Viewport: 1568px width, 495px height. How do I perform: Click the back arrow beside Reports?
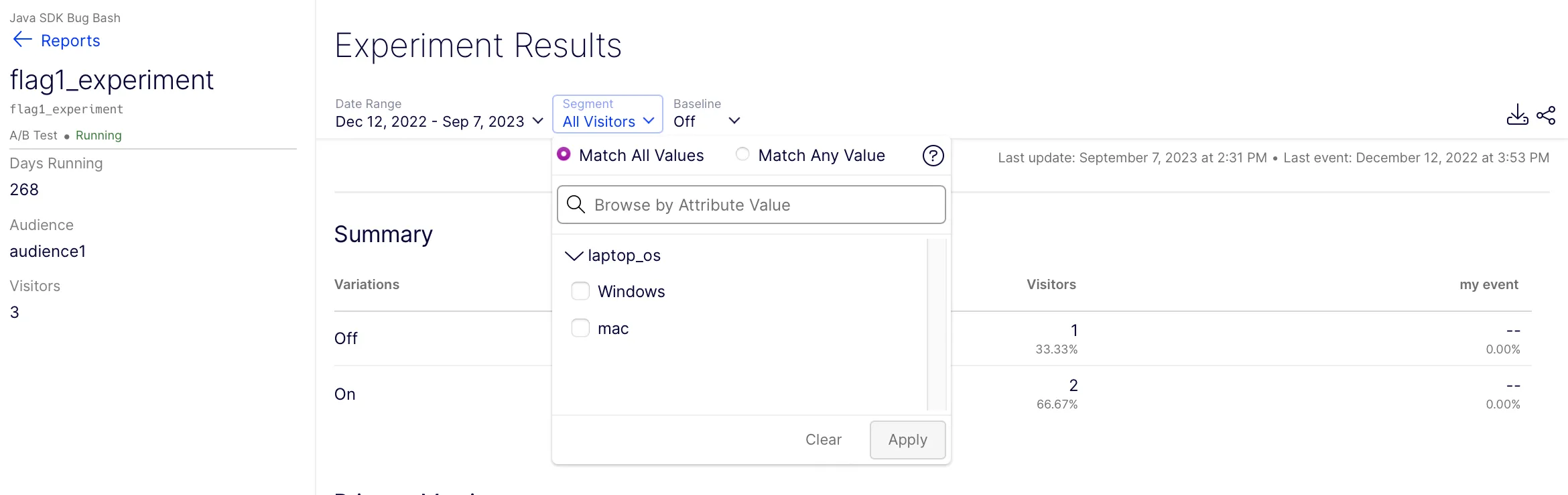click(22, 40)
